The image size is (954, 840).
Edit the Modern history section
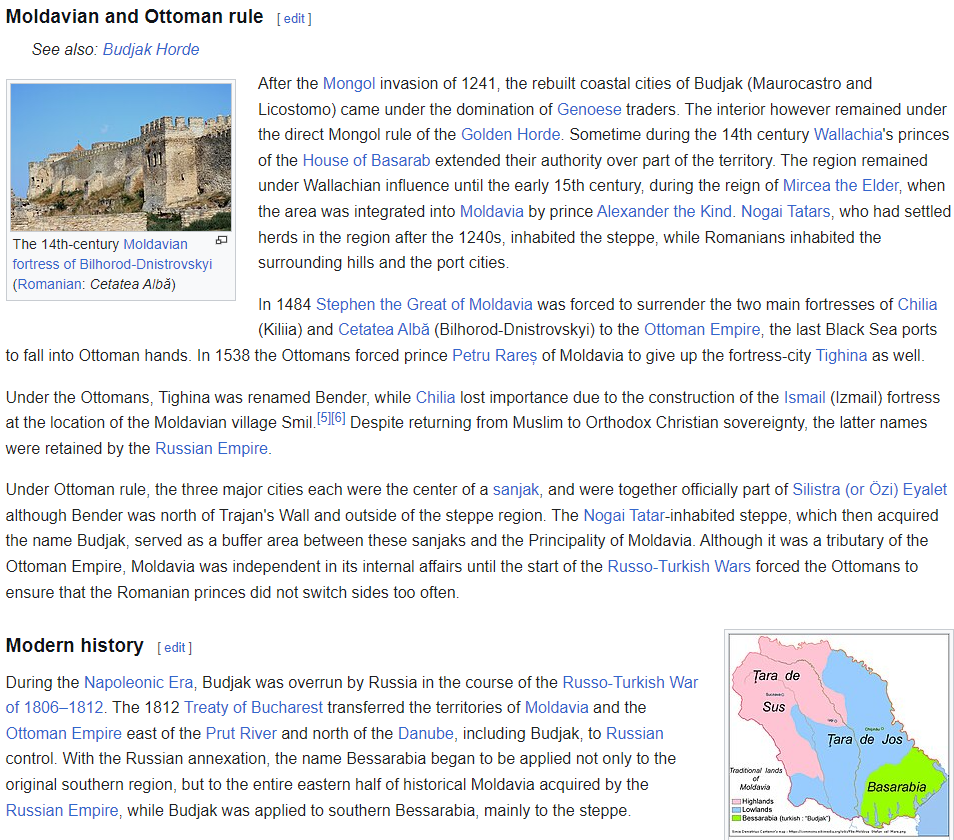pos(175,648)
